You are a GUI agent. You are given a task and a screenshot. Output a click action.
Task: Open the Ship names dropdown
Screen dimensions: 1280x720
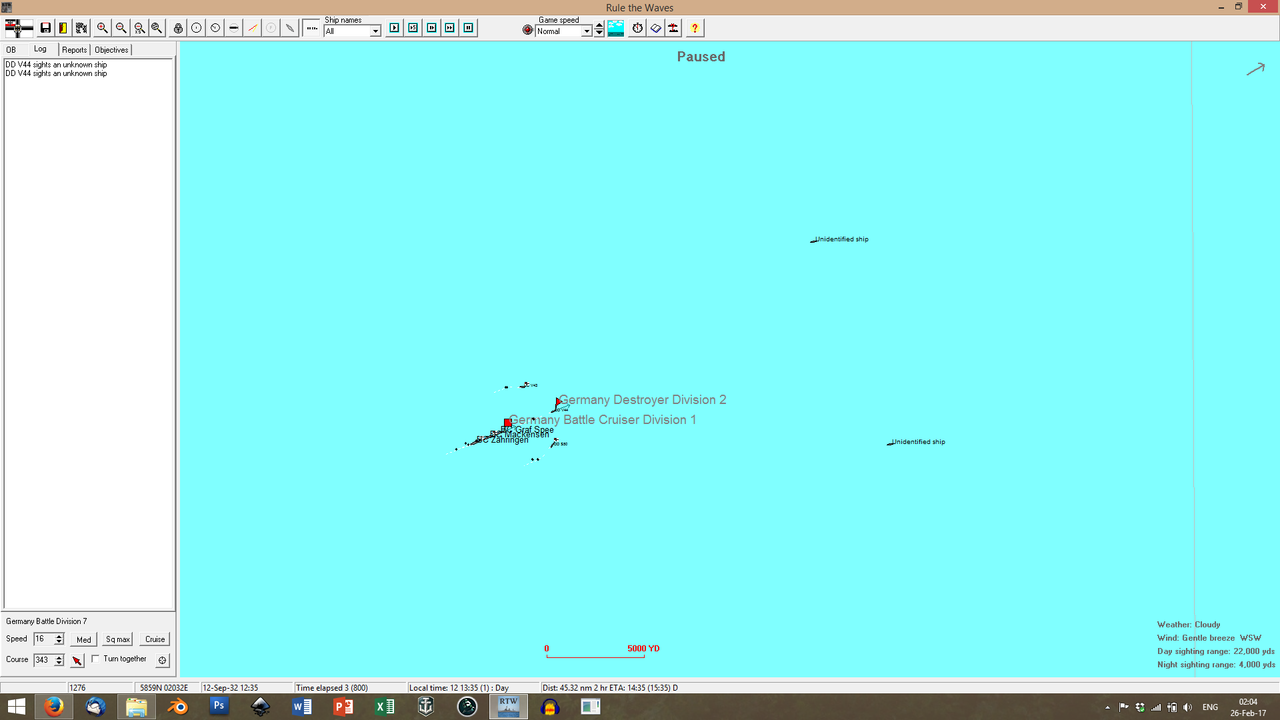376,31
